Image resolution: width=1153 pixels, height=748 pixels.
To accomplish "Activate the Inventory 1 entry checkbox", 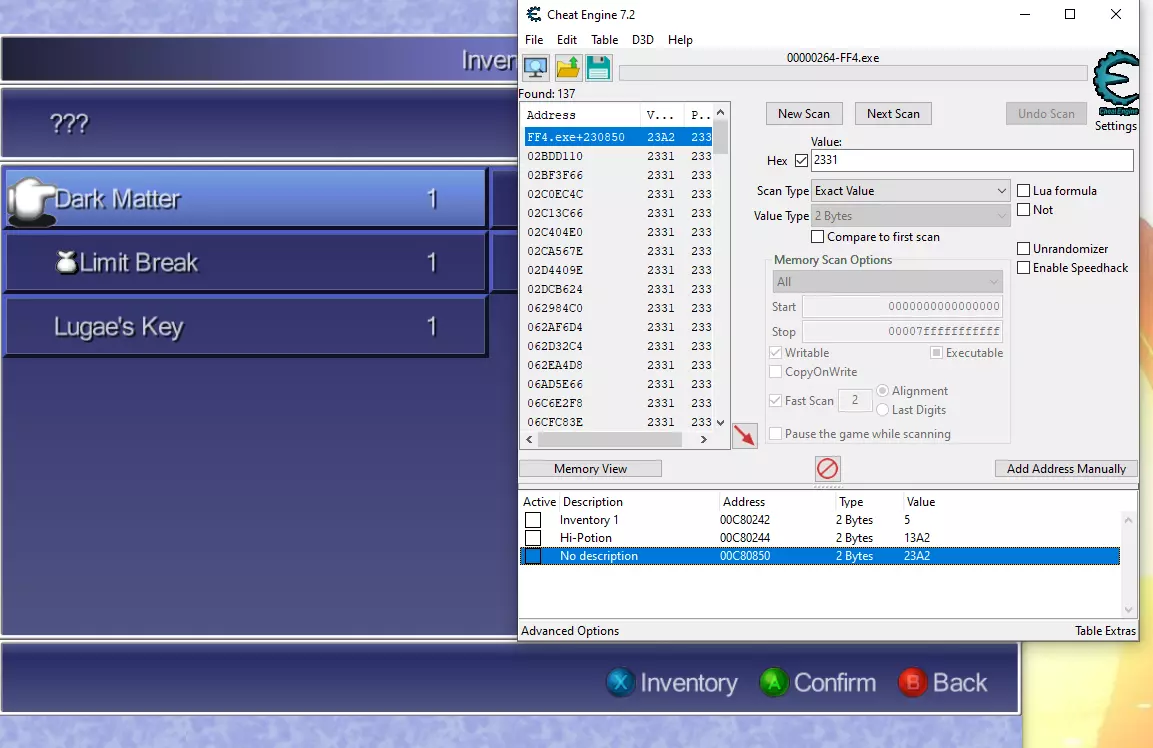I will click(533, 520).
